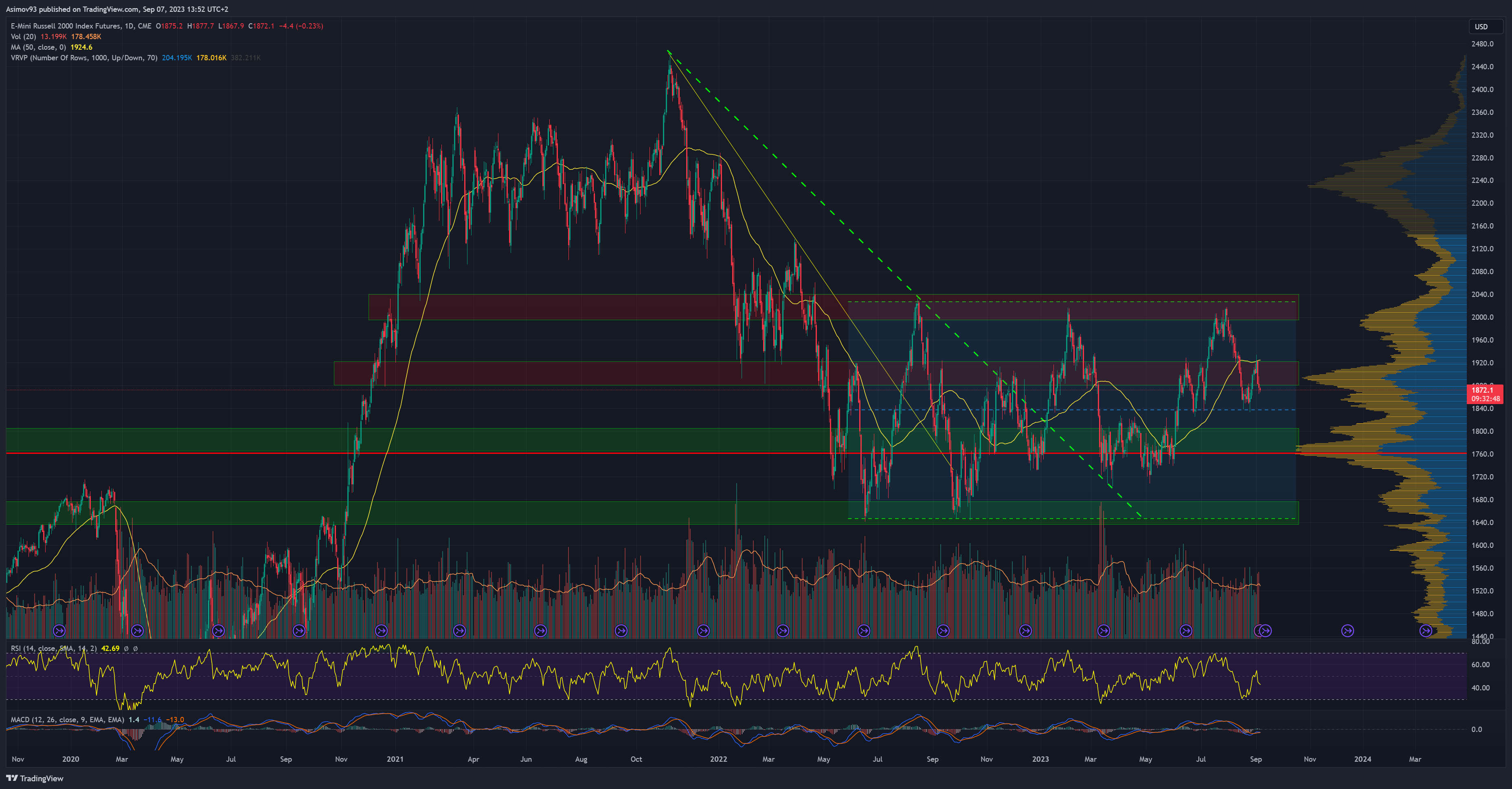The width and height of the screenshot is (1512, 789).
Task: Click contract-roll marker near December 2020
Action: point(381,631)
